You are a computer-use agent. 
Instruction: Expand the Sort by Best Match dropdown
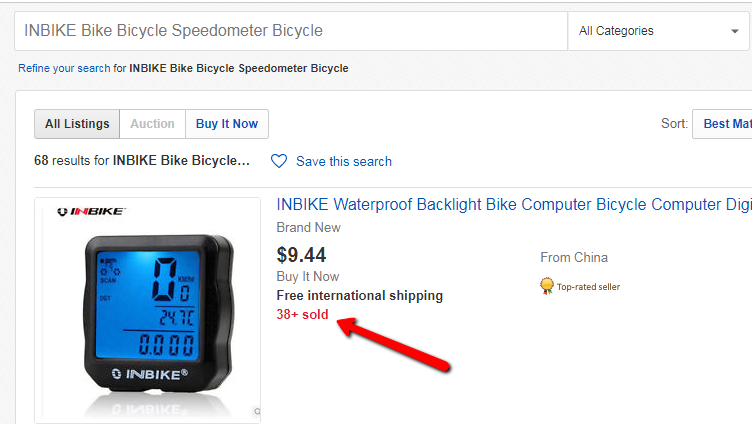pos(726,124)
